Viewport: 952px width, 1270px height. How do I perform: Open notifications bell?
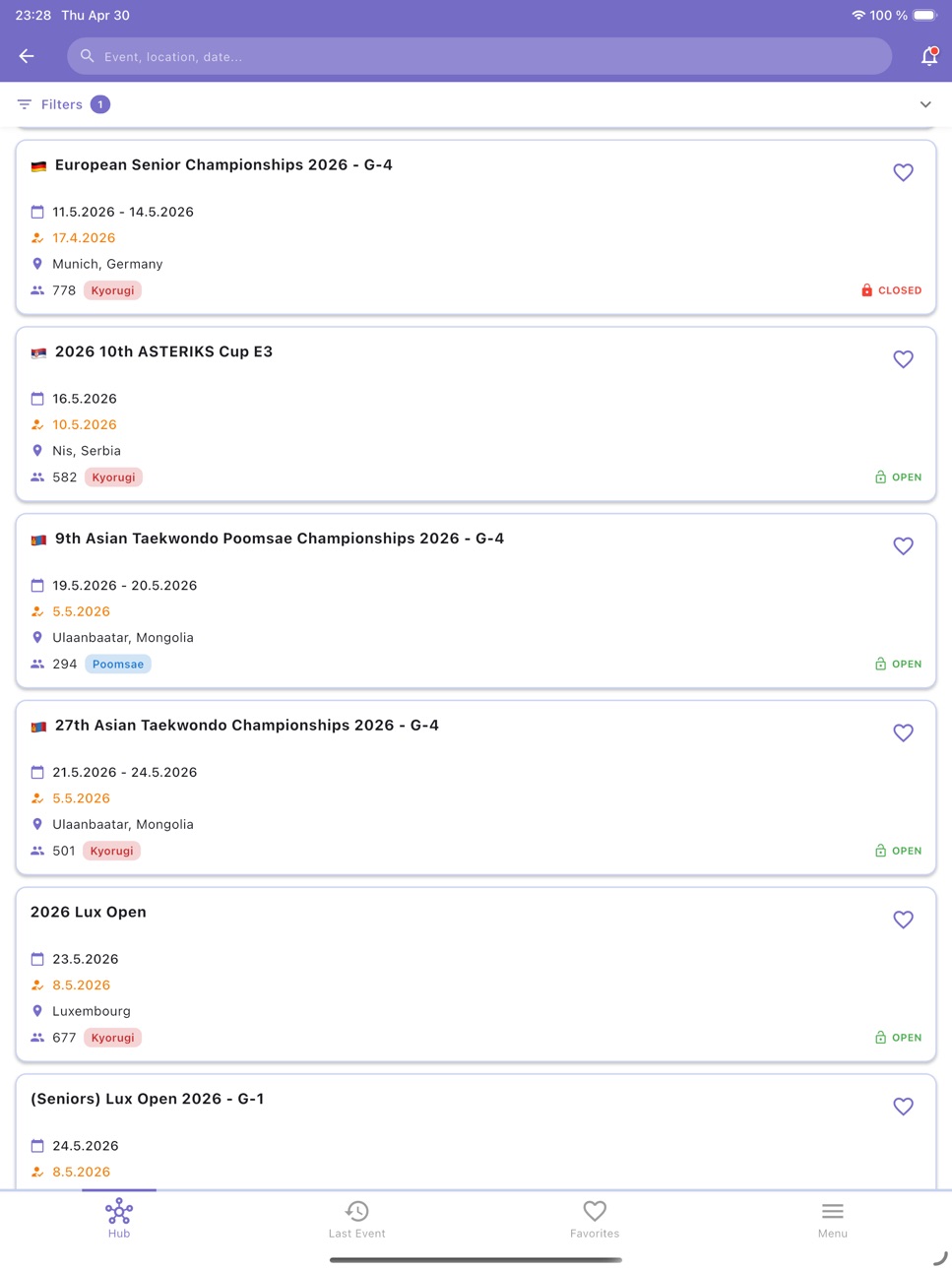(928, 56)
